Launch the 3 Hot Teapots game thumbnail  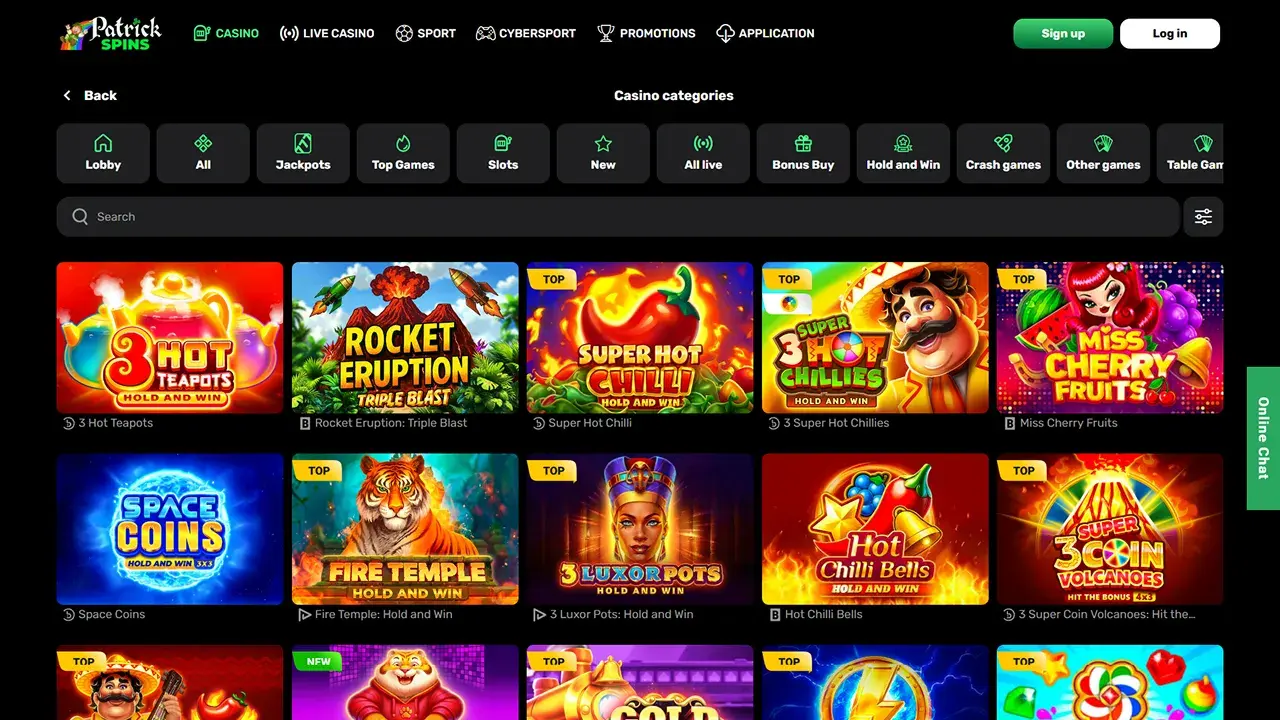point(170,338)
